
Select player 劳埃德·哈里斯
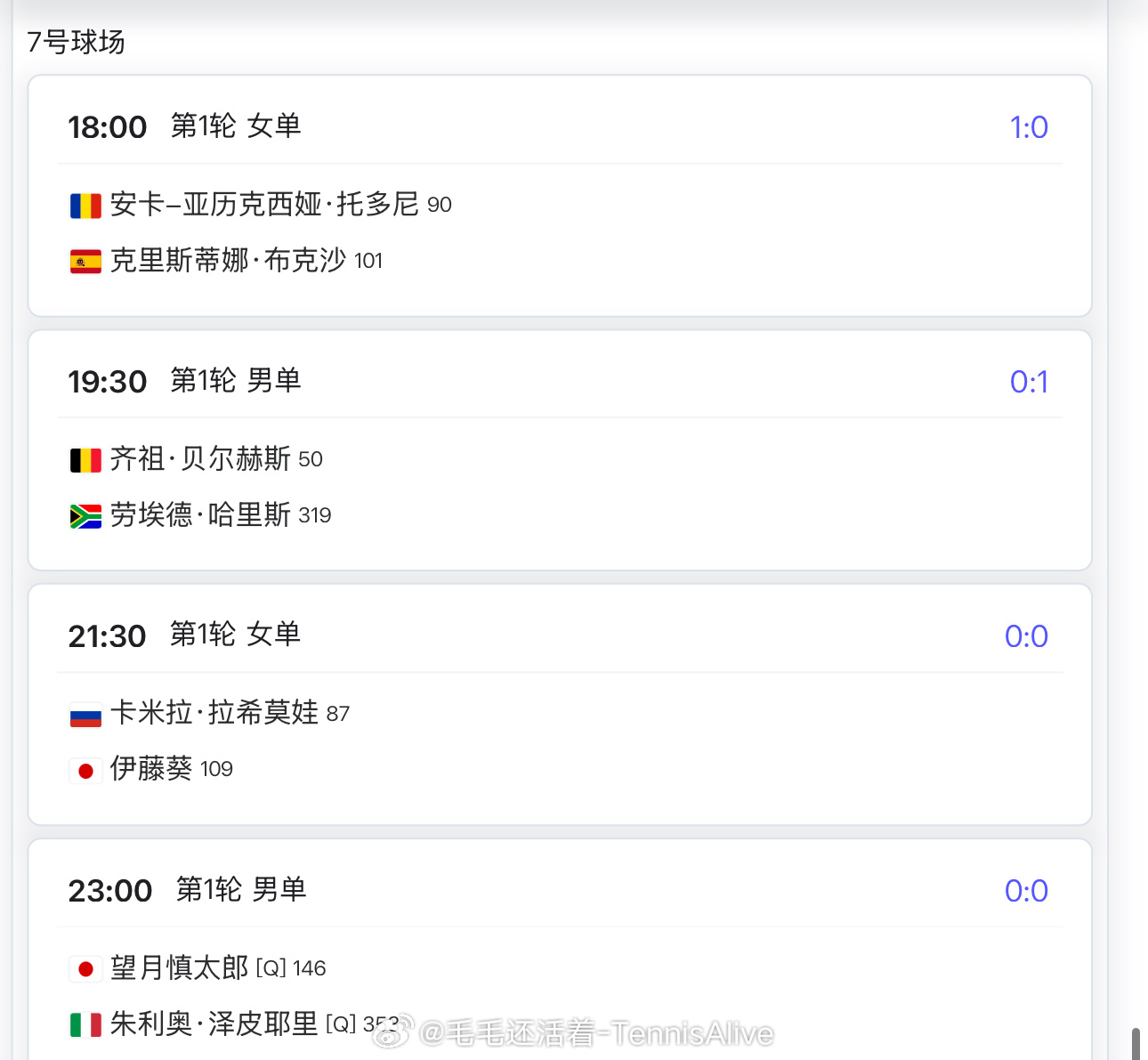(200, 515)
